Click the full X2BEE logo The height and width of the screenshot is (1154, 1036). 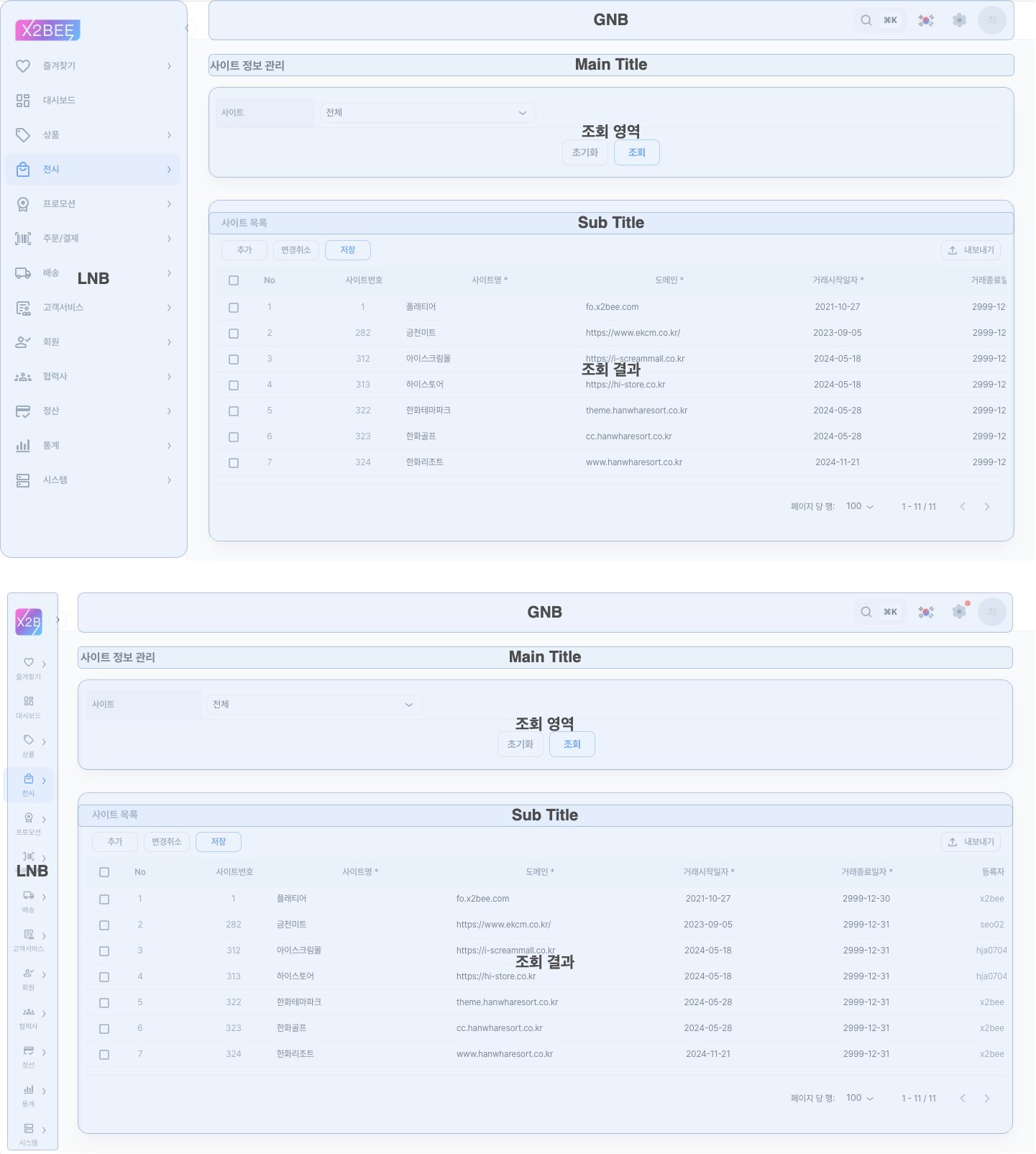pos(47,30)
